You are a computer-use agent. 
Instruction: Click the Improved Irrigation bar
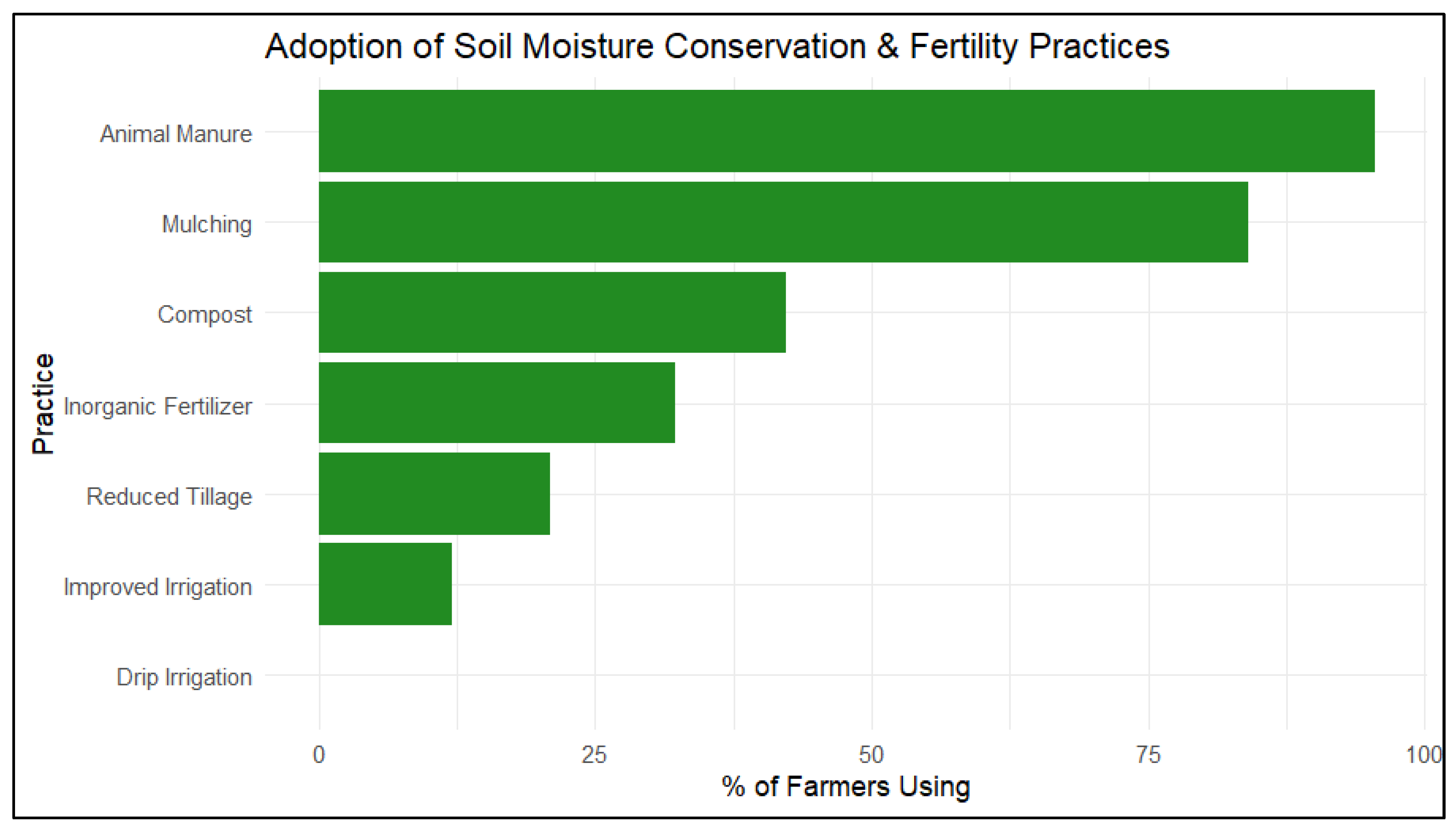coord(385,583)
